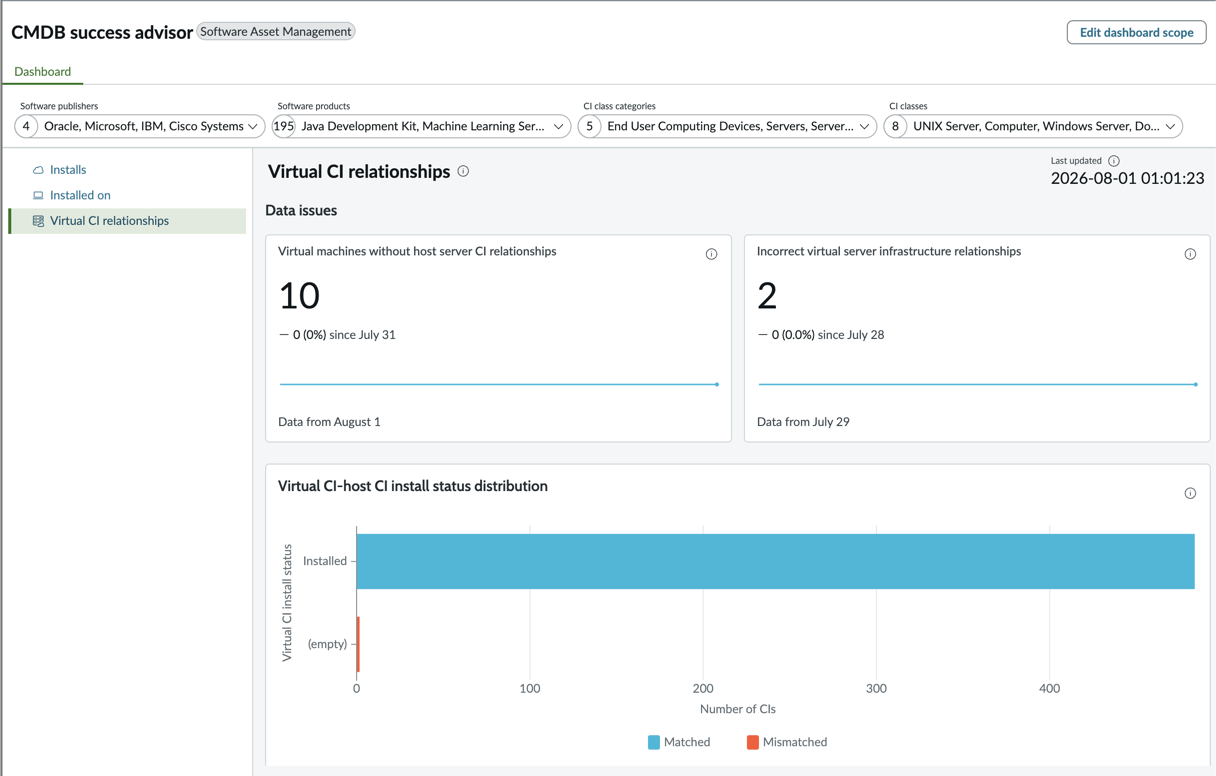The image size is (1216, 776).
Task: Open Installed on in the sidebar
Action: [80, 195]
